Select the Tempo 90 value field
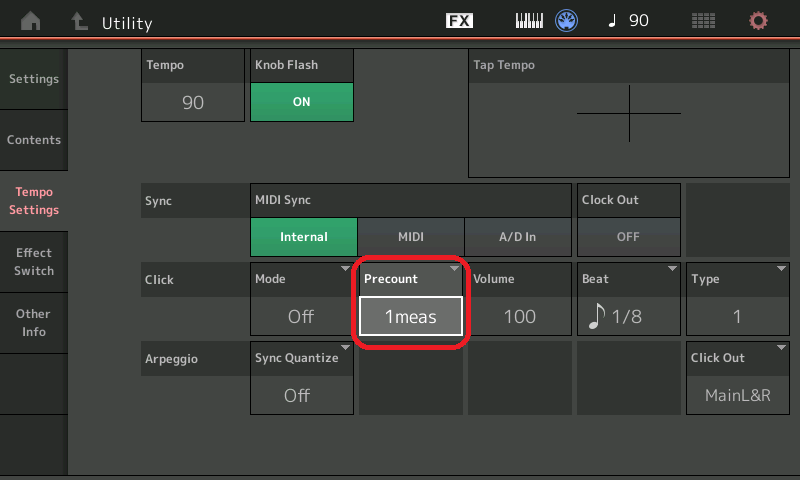 193,102
